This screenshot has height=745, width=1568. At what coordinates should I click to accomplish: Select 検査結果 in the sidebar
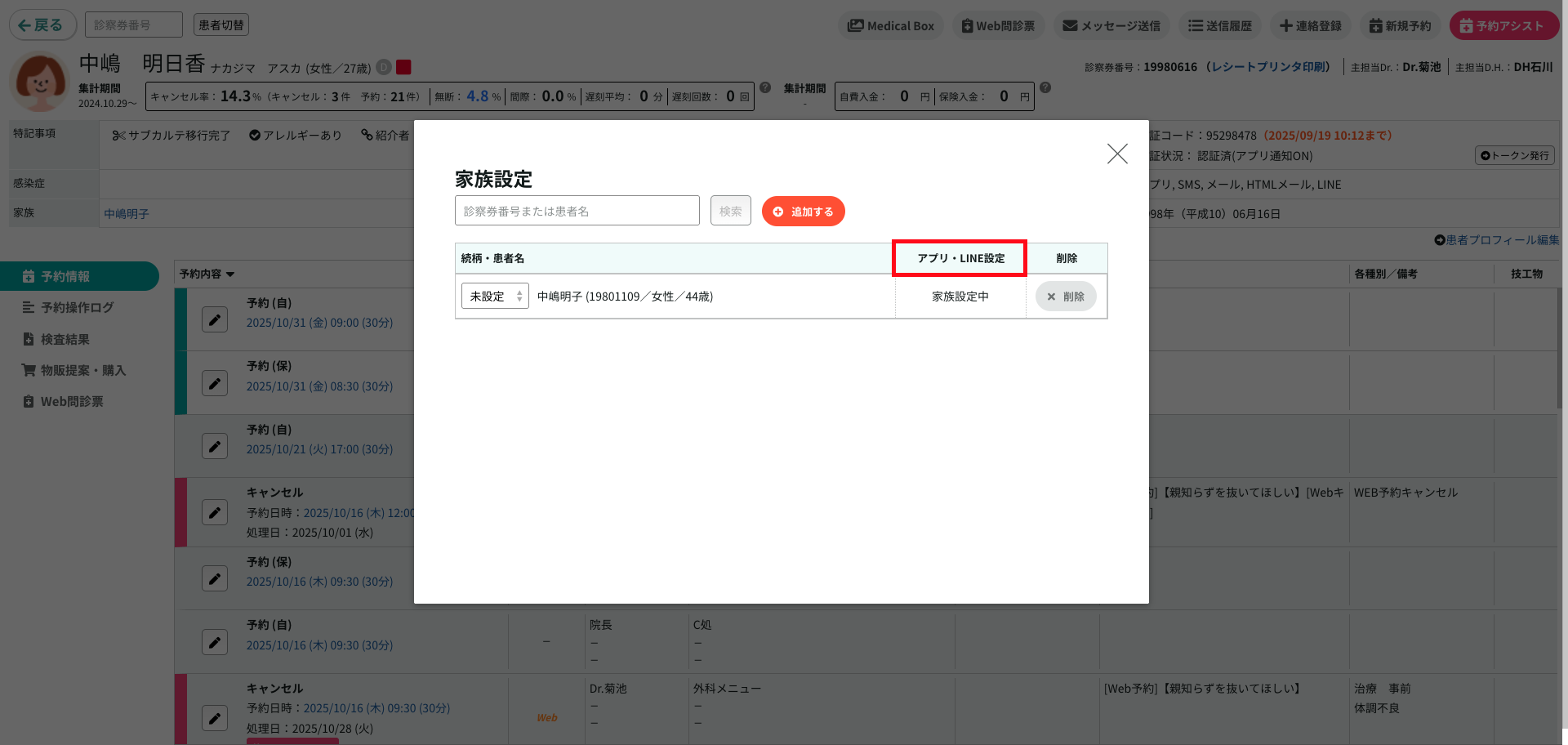tap(65, 339)
